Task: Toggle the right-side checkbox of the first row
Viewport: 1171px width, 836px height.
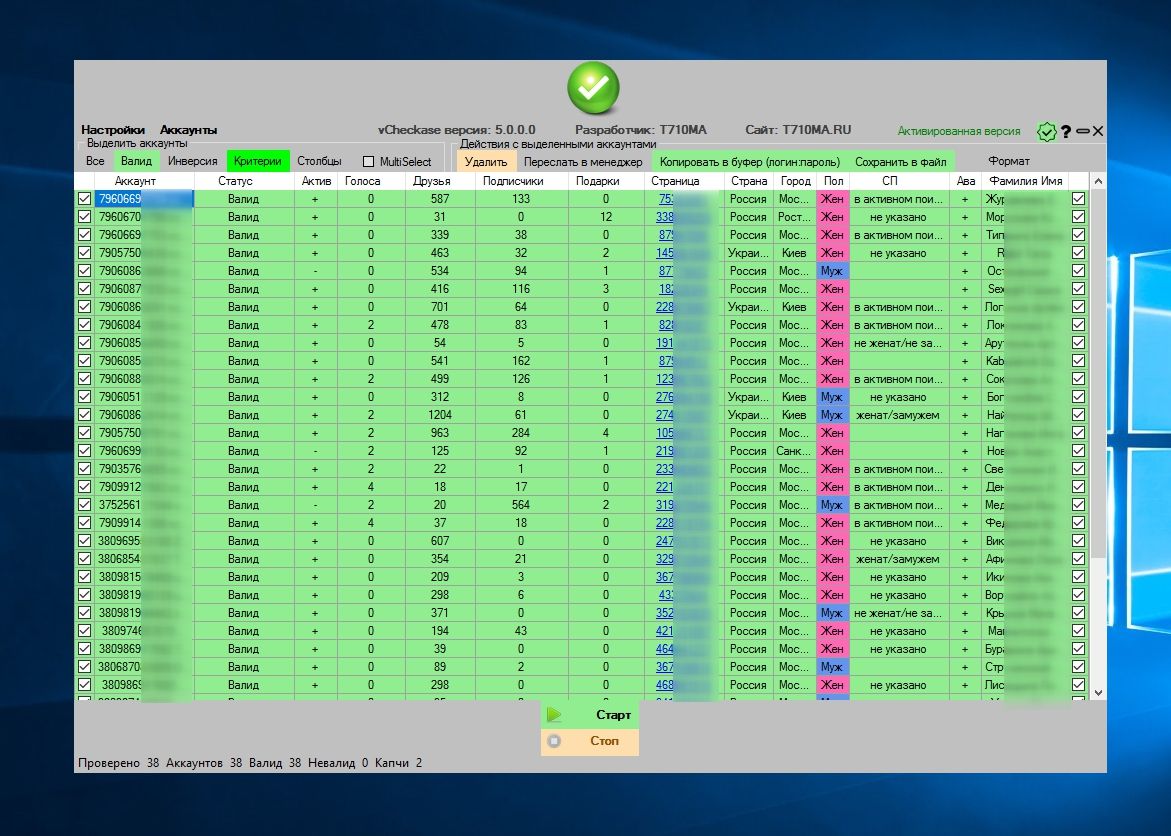Action: (1078, 199)
